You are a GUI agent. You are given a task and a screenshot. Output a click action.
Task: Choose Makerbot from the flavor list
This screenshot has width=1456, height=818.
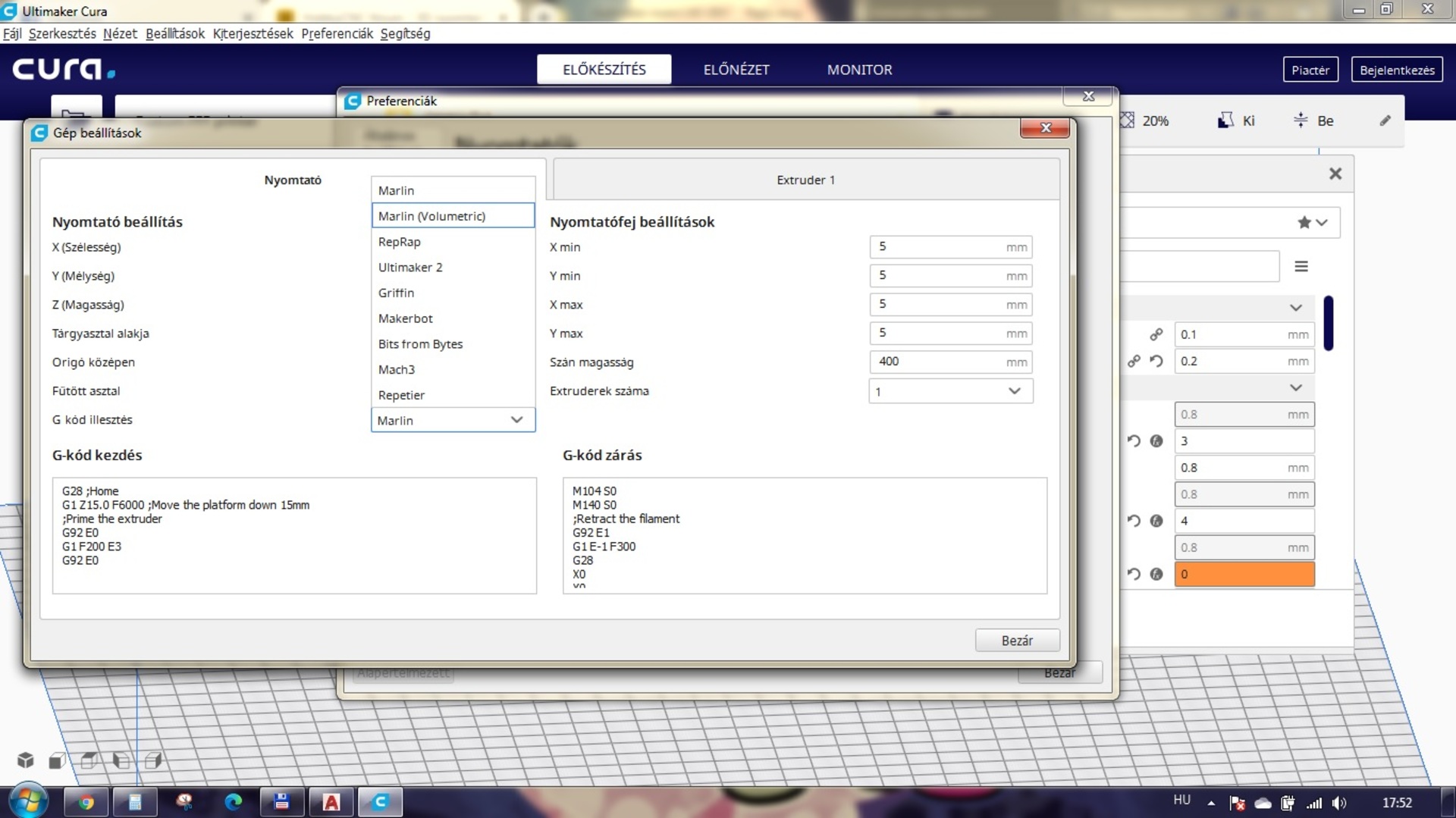453,318
